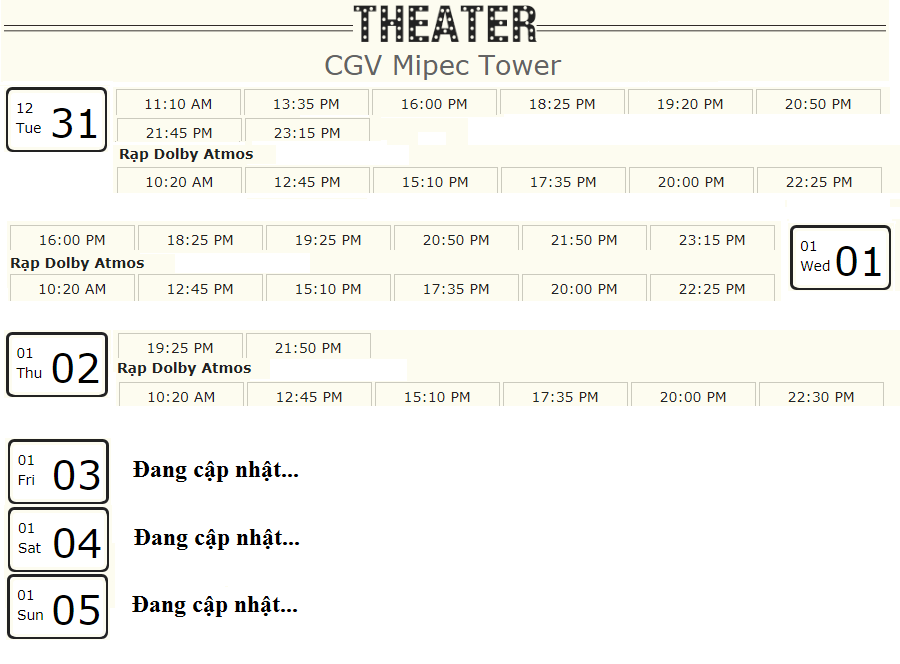Book Dolby Atmos 12:45 PM on Thu 02
Image resolution: width=900 pixels, height=664 pixels.
(x=309, y=396)
